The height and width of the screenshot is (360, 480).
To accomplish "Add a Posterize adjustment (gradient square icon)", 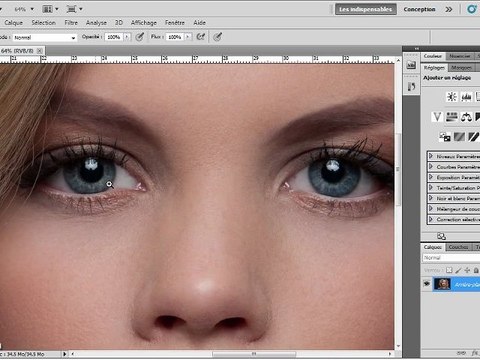I will coord(459,137).
